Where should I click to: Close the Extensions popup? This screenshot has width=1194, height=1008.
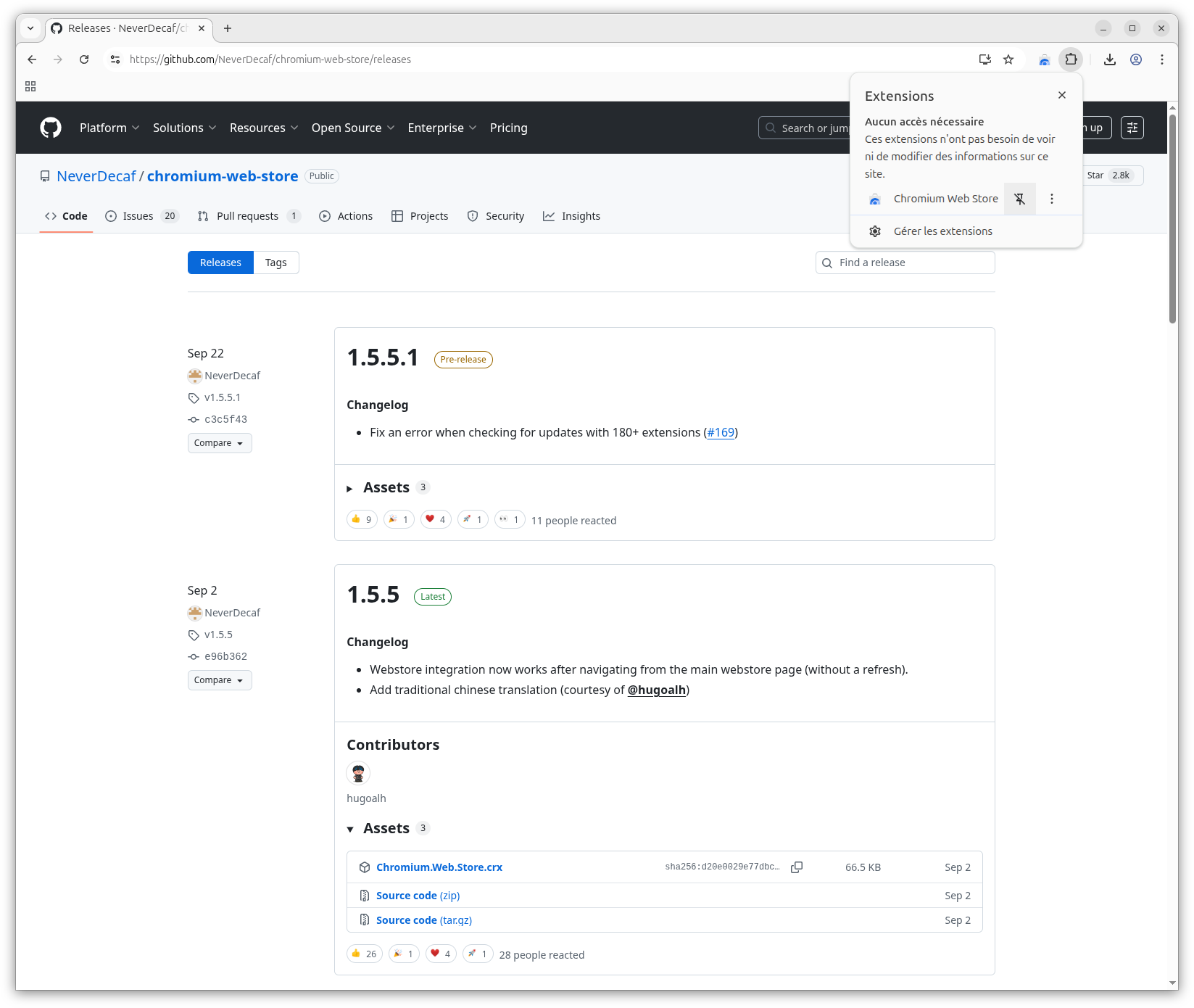[1061, 95]
